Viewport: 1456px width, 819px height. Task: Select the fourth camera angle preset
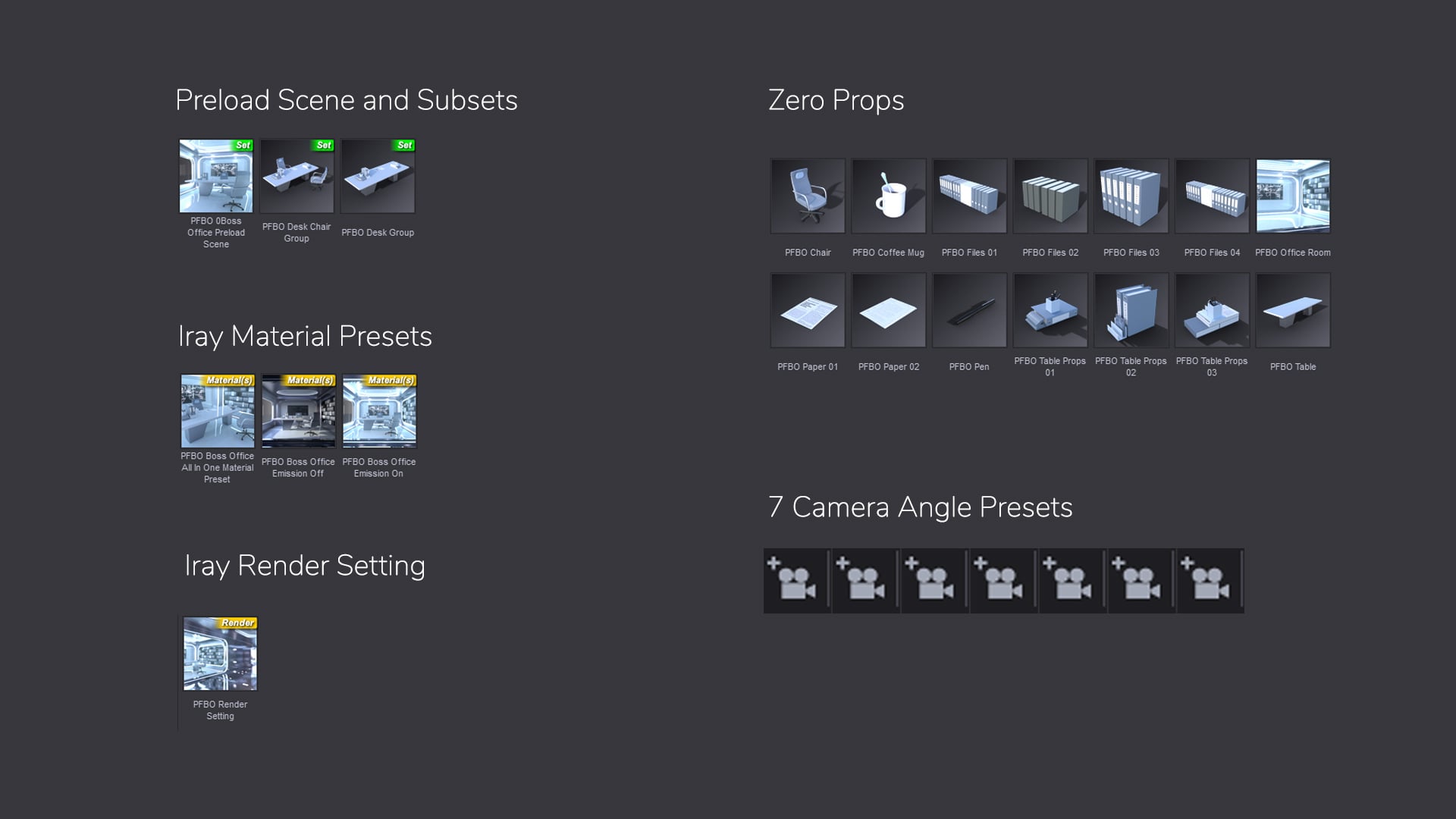tap(1003, 582)
